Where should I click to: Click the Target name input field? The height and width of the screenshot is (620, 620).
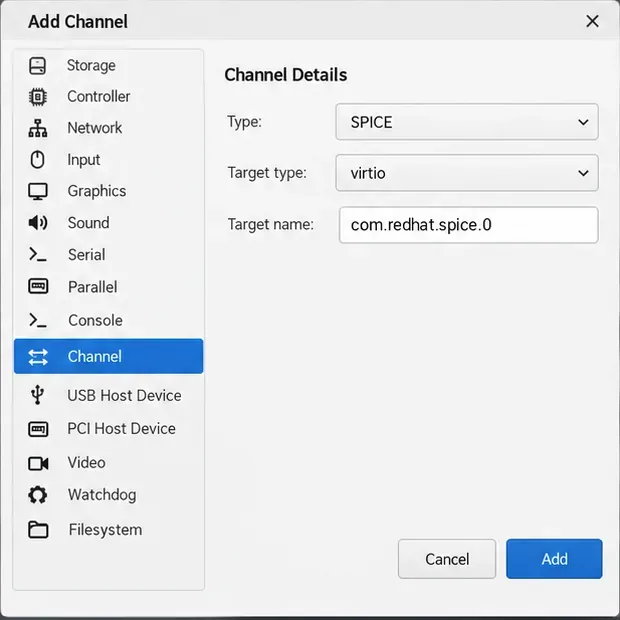(469, 225)
